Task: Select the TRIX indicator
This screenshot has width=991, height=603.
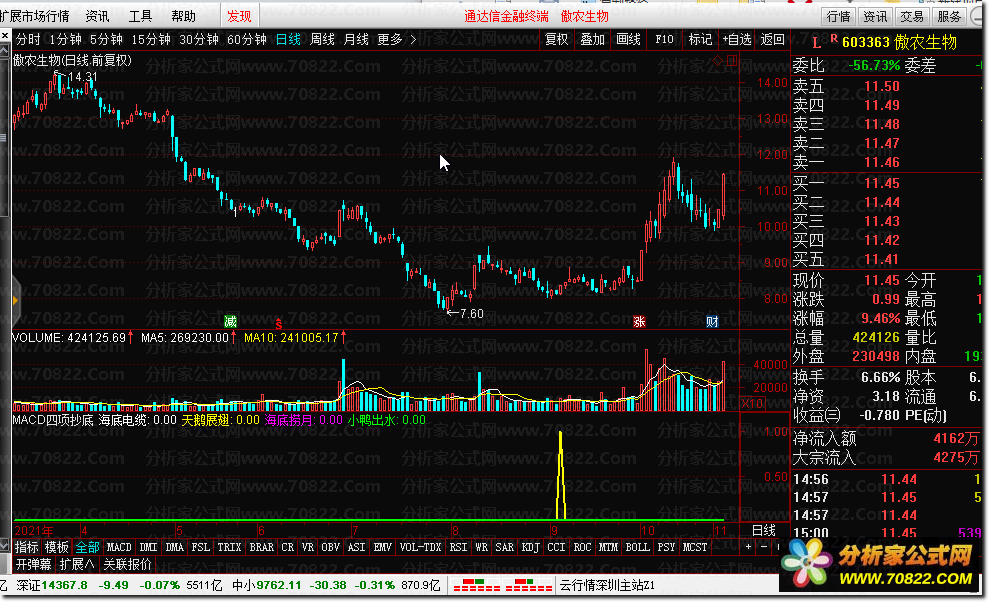Action: 229,547
